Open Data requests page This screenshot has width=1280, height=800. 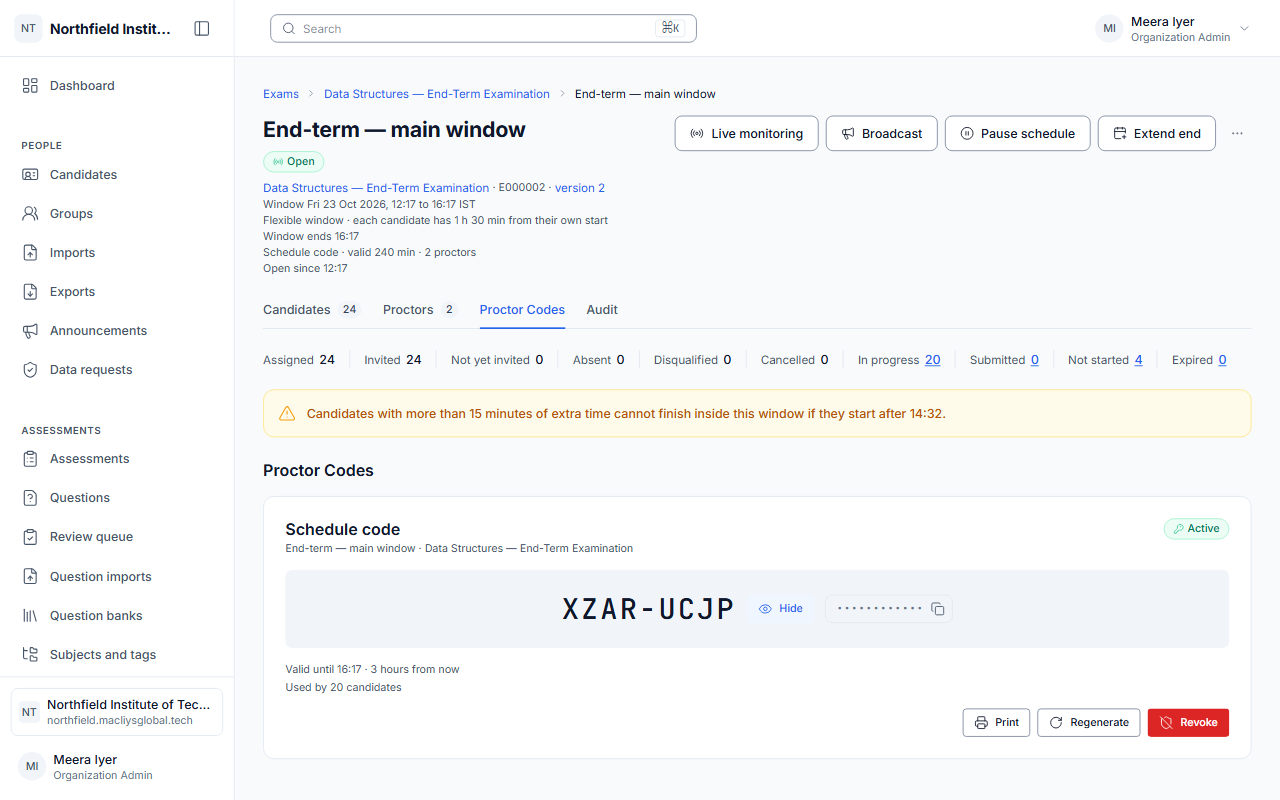point(117,370)
